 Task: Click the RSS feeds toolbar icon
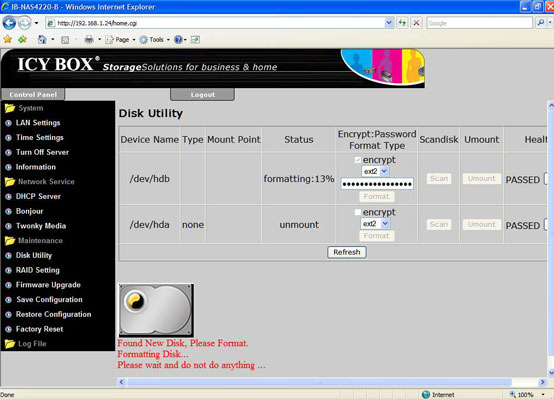click(x=65, y=40)
